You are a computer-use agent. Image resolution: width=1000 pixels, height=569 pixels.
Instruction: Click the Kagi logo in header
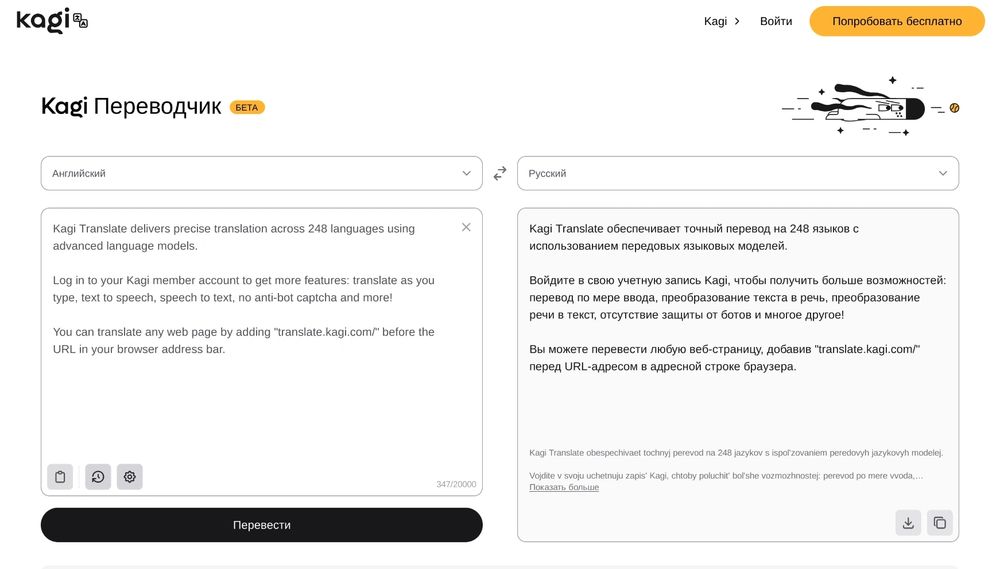pos(52,20)
